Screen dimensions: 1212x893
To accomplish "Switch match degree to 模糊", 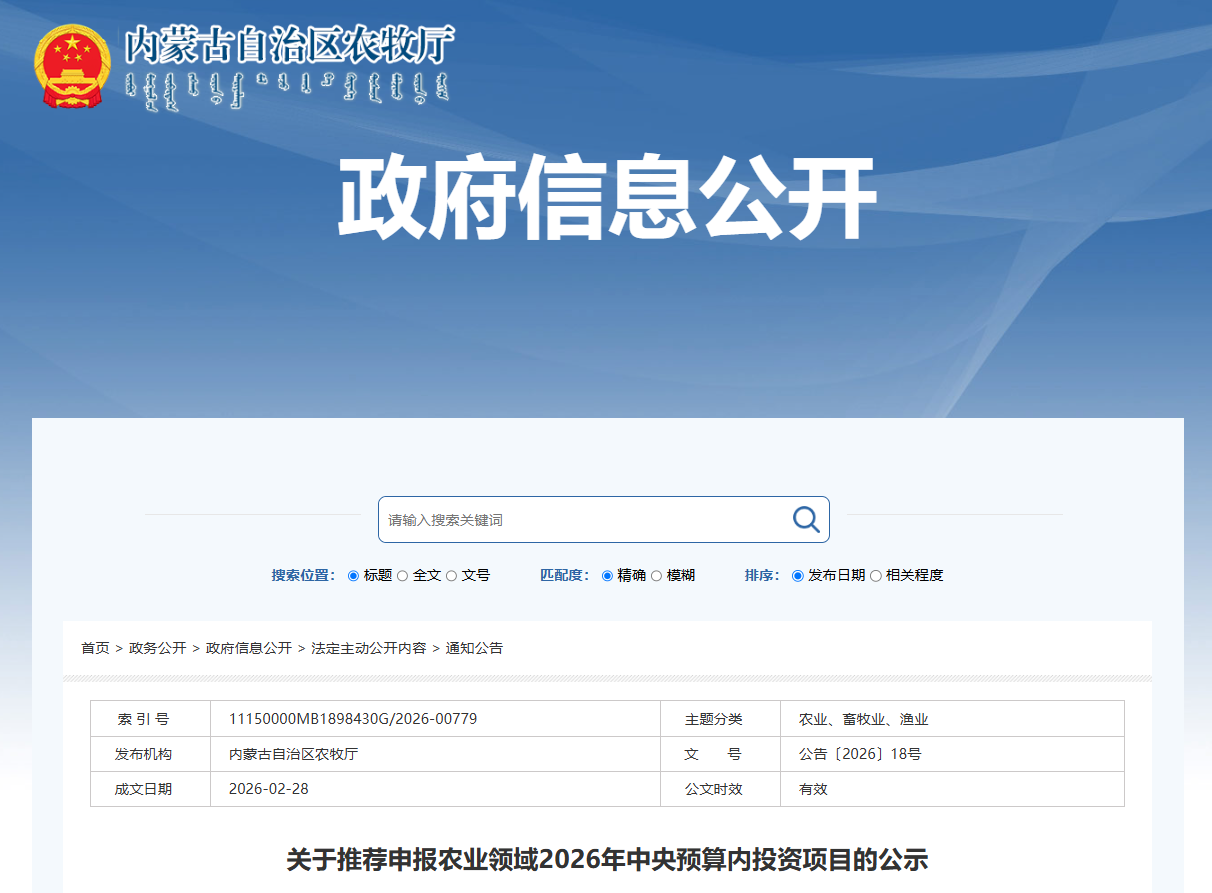I will [657, 576].
